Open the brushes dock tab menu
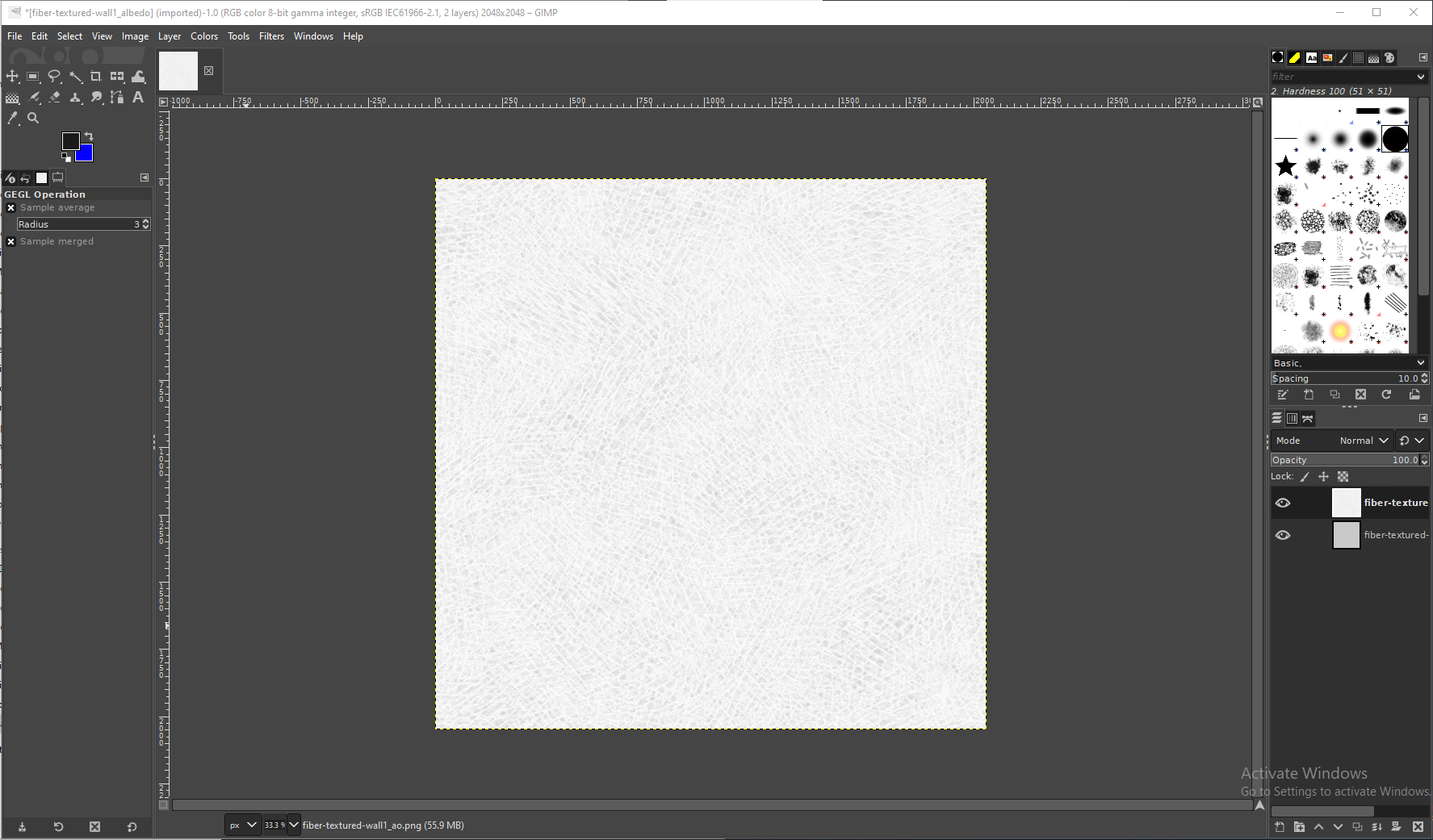Image resolution: width=1433 pixels, height=840 pixels. [x=1423, y=57]
